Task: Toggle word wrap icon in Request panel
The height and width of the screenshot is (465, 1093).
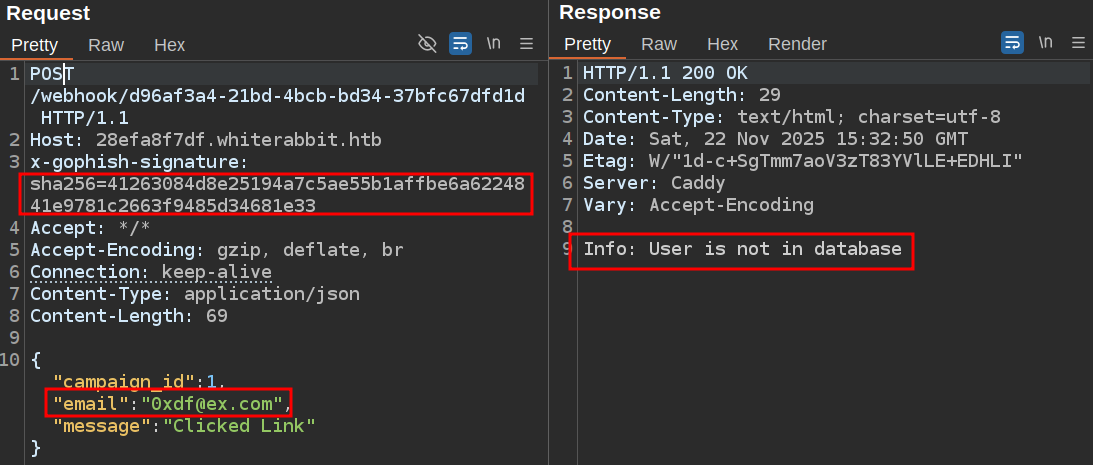Action: [x=460, y=43]
